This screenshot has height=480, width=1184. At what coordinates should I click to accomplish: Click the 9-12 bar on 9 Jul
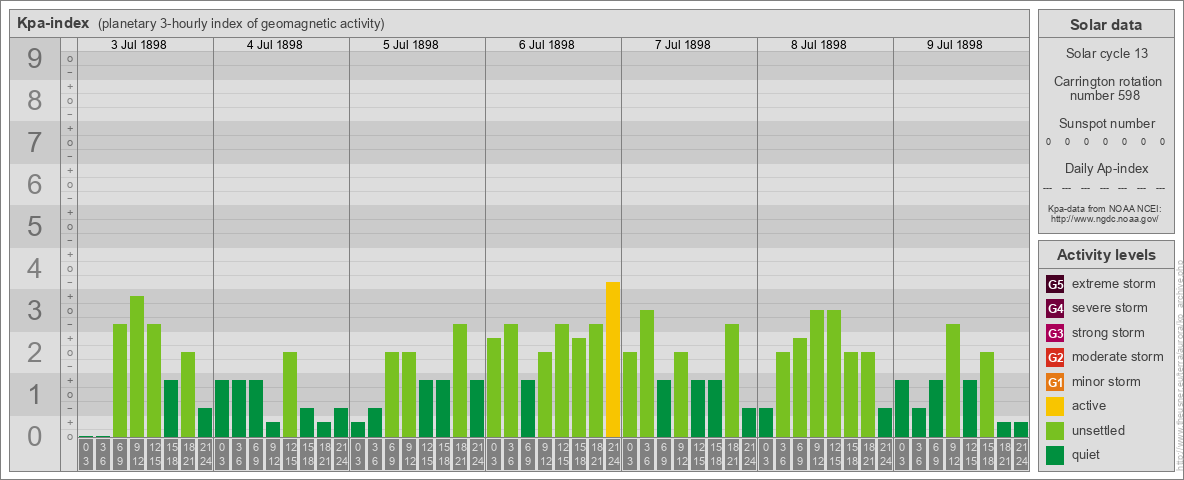click(x=953, y=381)
